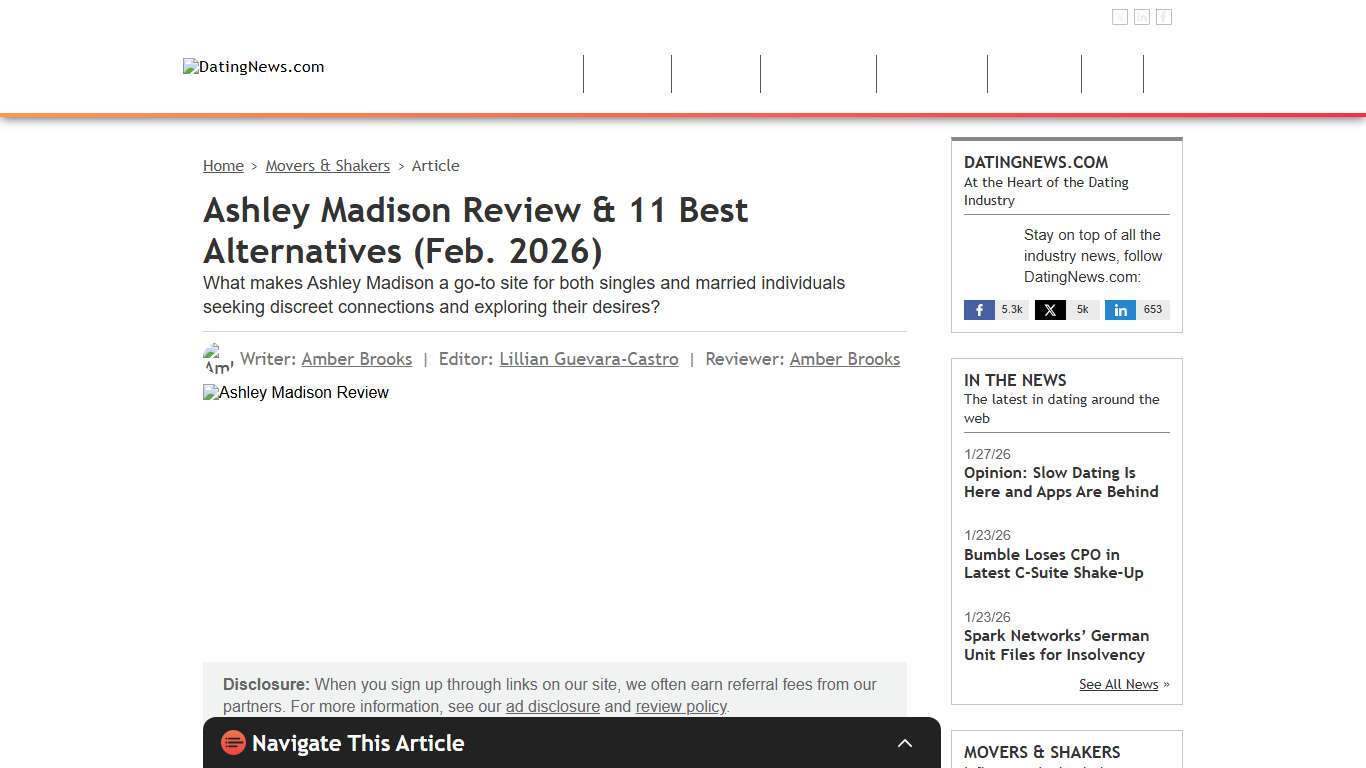Viewport: 1366px width, 768px height.
Task: Expand the Movers & Shakers breadcrumb
Action: [x=328, y=165]
